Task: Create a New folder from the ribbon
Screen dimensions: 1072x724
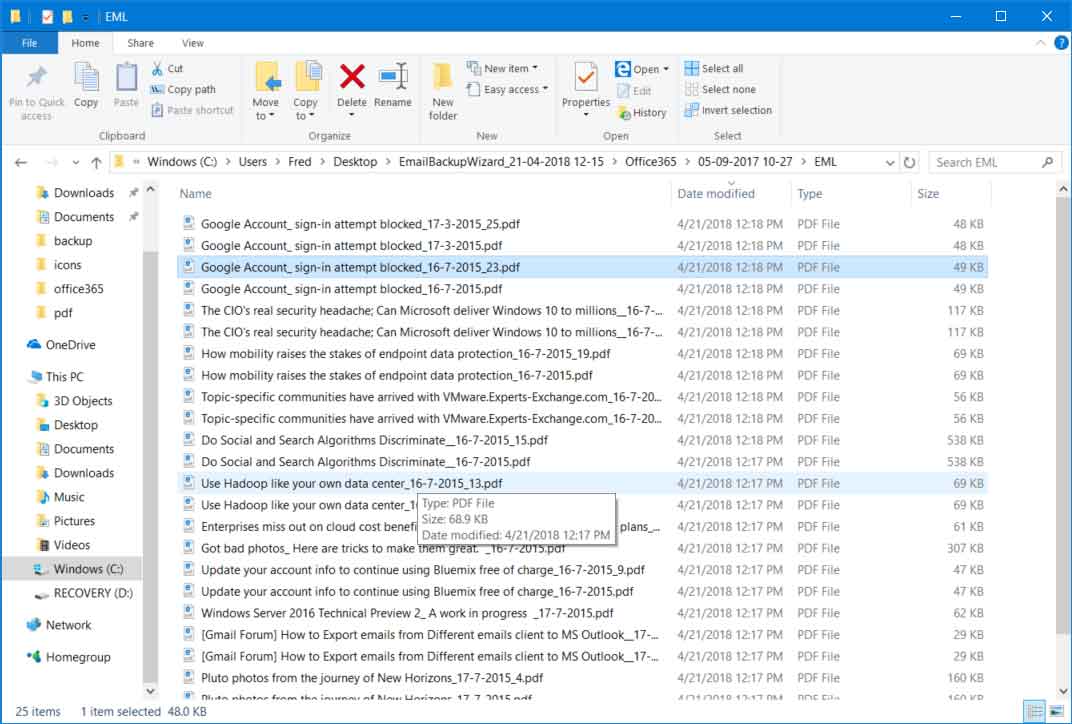Action: coord(442,92)
